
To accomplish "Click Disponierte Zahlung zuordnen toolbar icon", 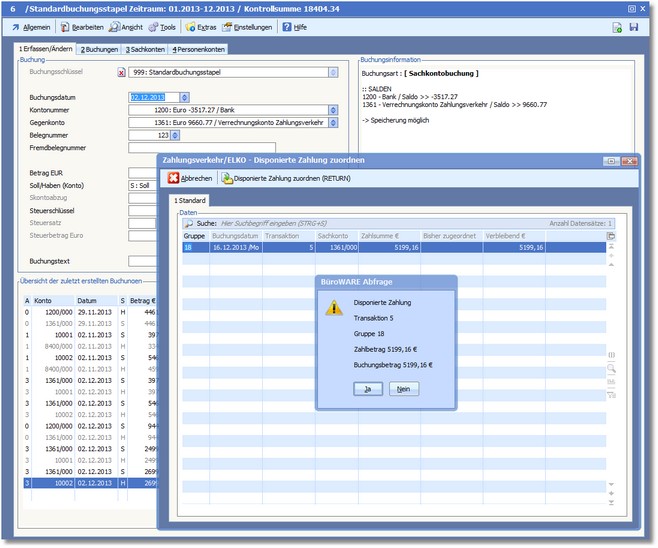I will coord(227,178).
